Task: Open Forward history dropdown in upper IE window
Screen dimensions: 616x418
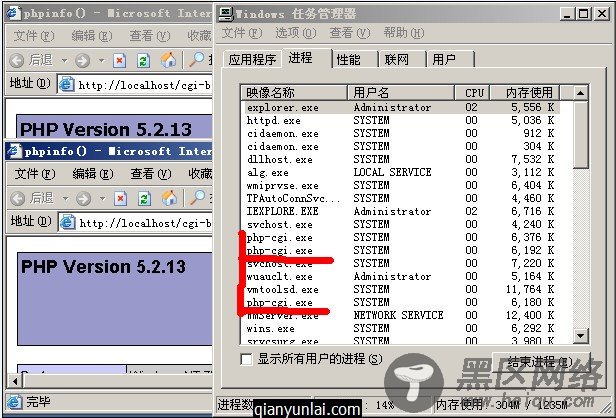Action: (101, 61)
